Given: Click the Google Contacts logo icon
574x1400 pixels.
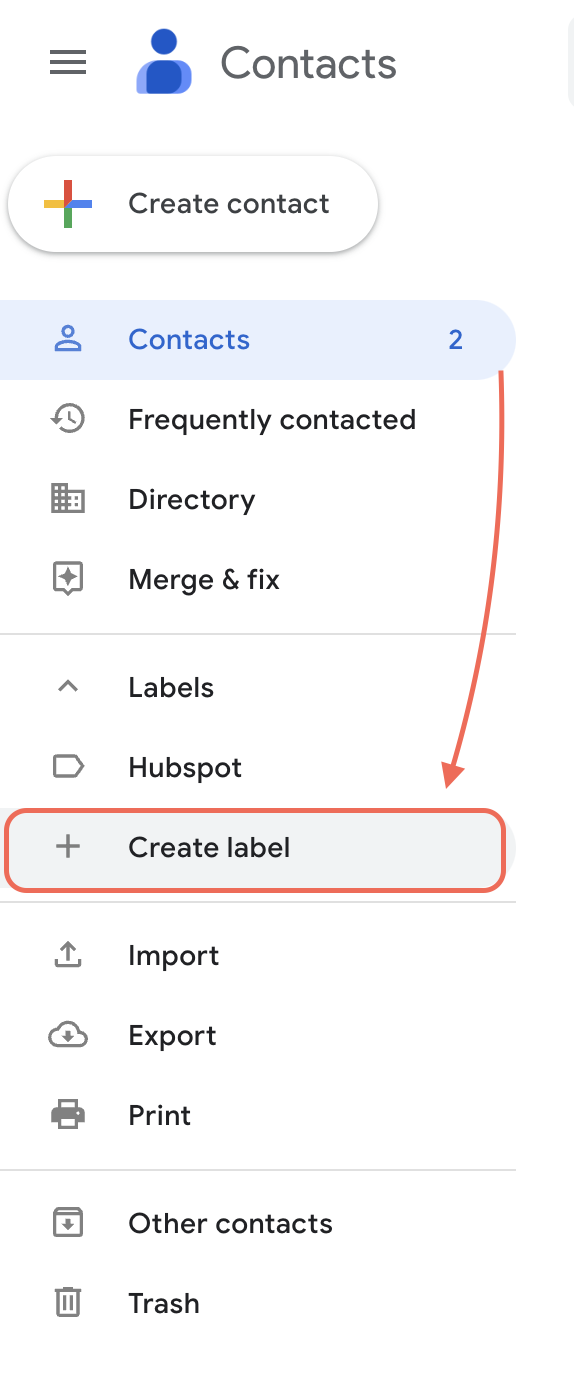Looking at the screenshot, I should [x=164, y=62].
